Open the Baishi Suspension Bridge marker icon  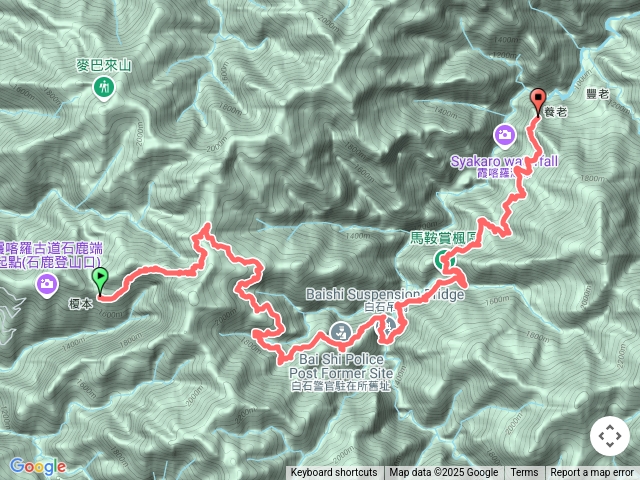tap(388, 325)
